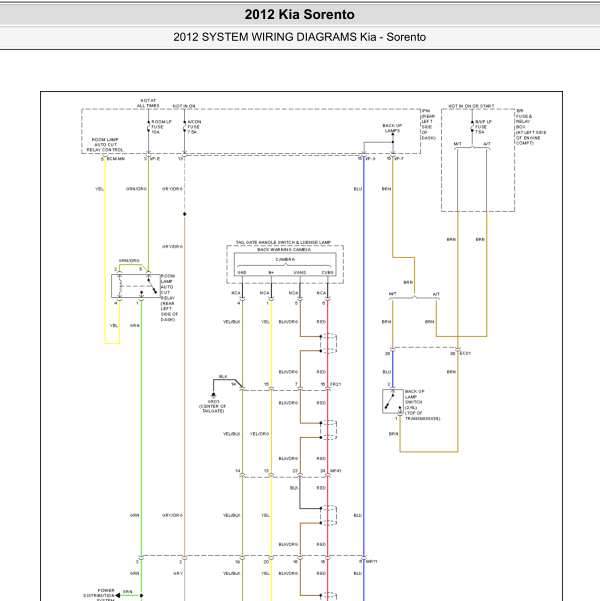Click the Hot In On Or Start label
600x601 pixels.
pos(471,106)
